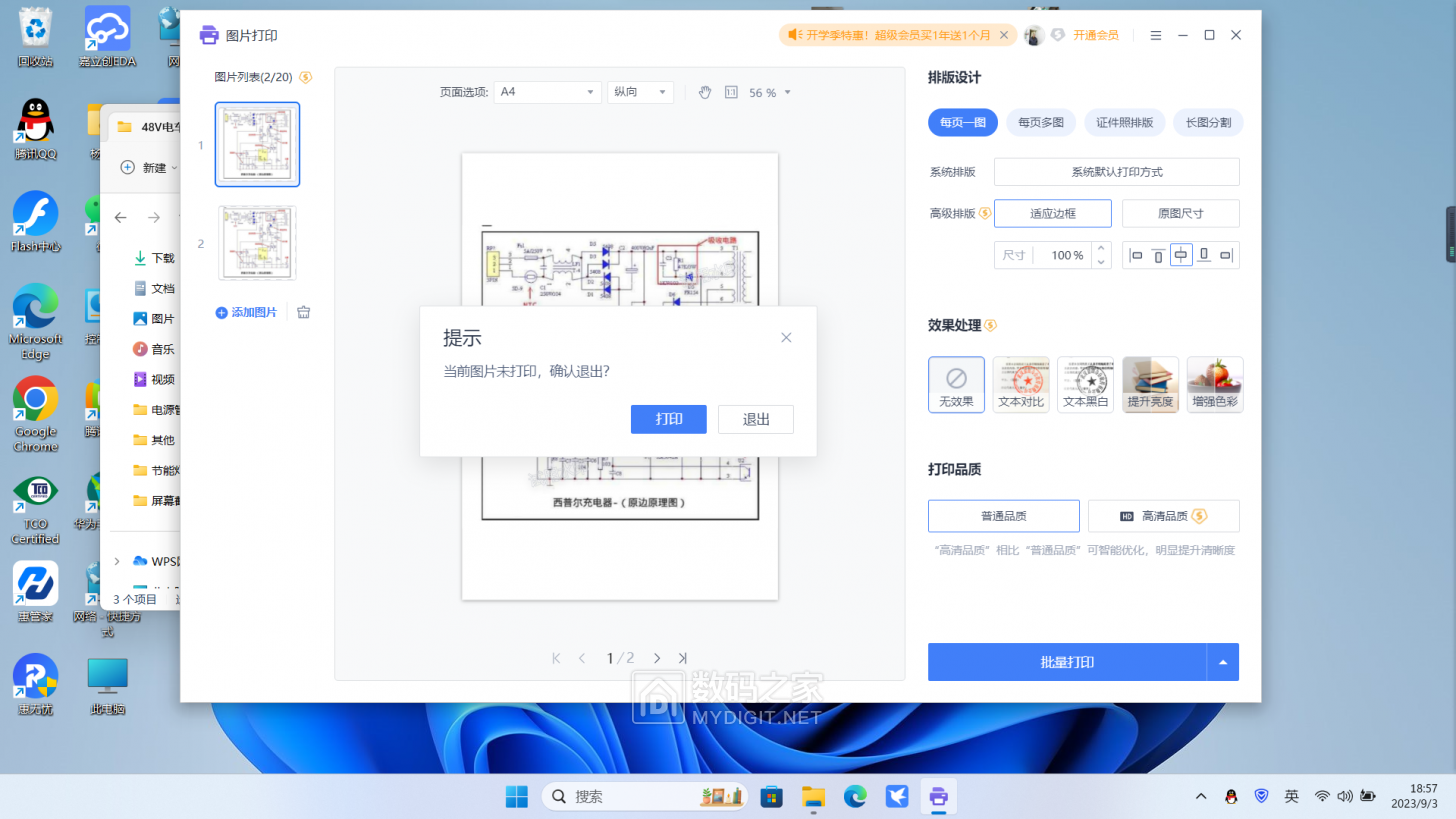Open 音乐 in the File Explorer sidebar
The height and width of the screenshot is (819, 1456).
pyautogui.click(x=154, y=349)
